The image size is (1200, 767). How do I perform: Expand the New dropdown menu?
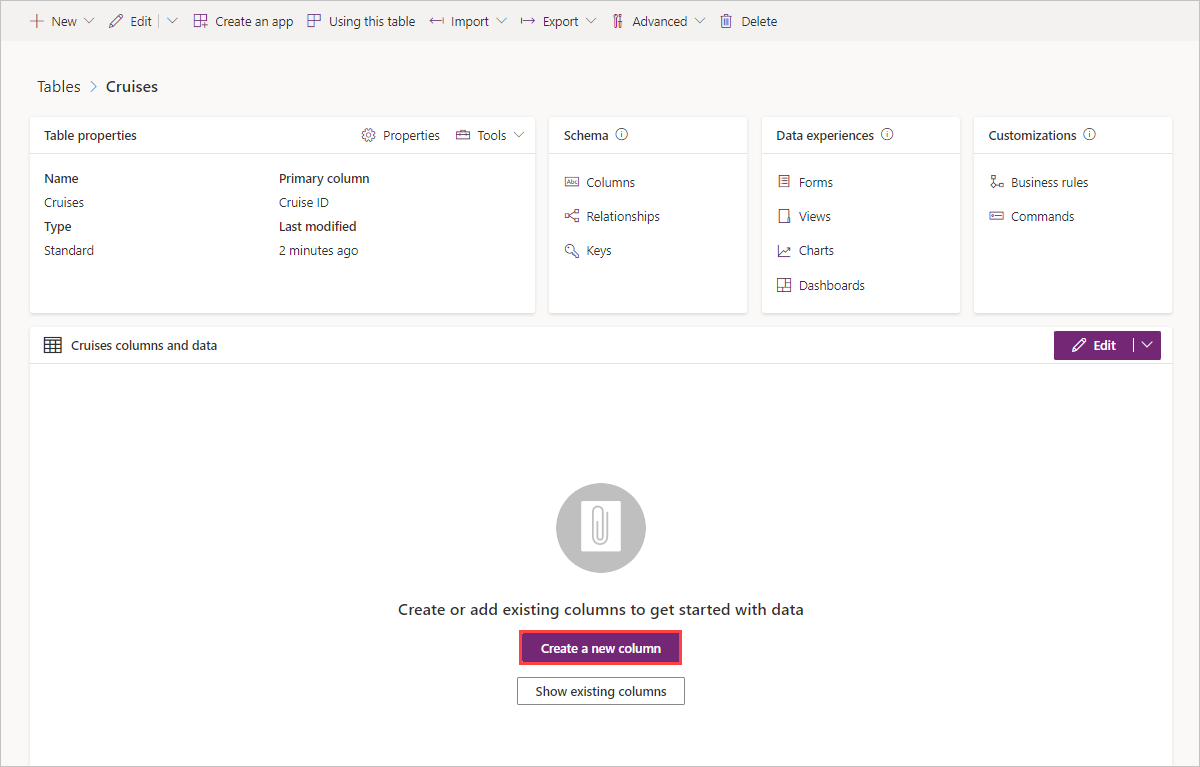[62, 20]
